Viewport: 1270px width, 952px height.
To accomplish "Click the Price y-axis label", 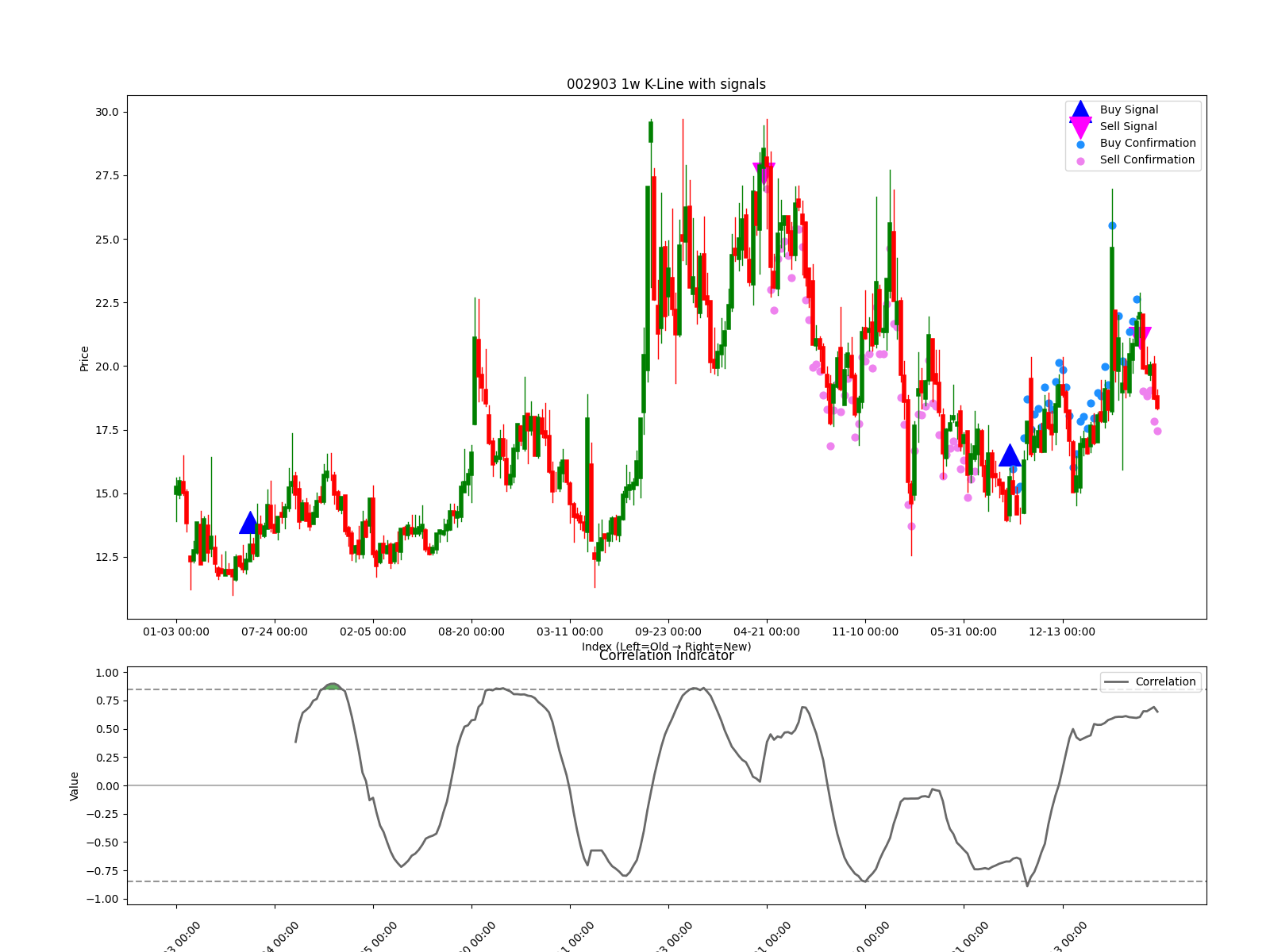I will point(84,358).
